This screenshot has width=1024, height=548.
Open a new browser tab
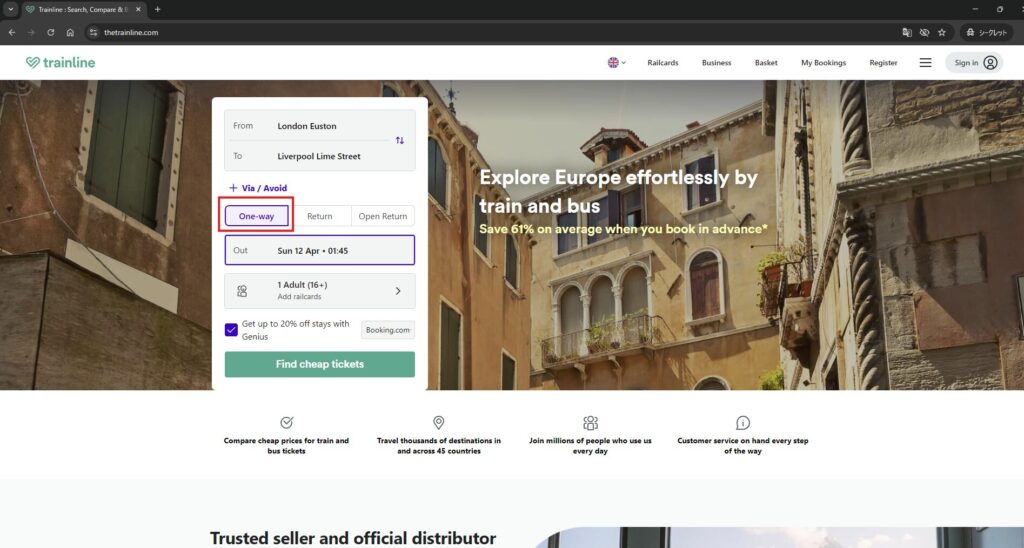pos(157,9)
